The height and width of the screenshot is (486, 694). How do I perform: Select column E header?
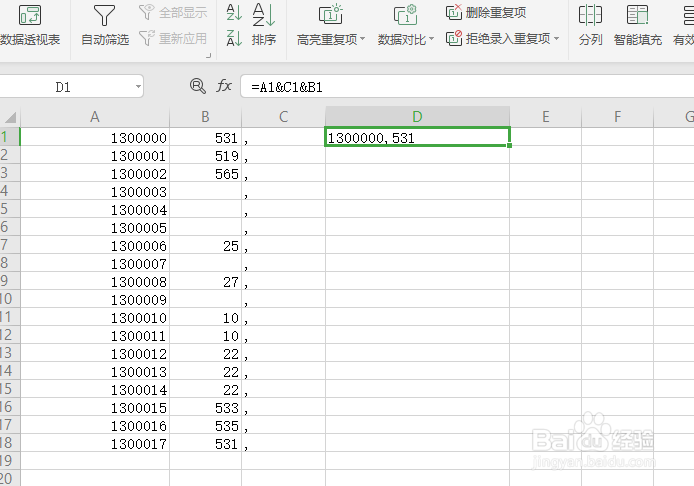point(546,117)
